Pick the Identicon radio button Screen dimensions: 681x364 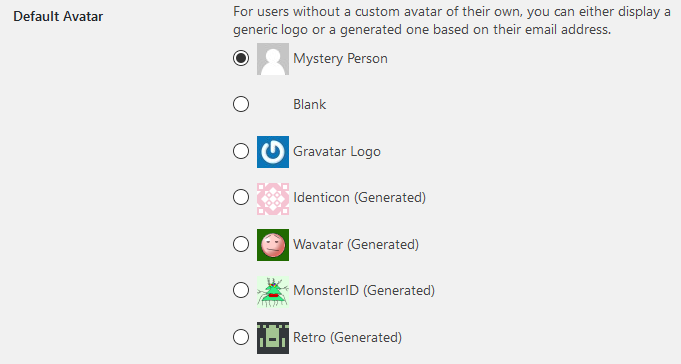[x=241, y=197]
